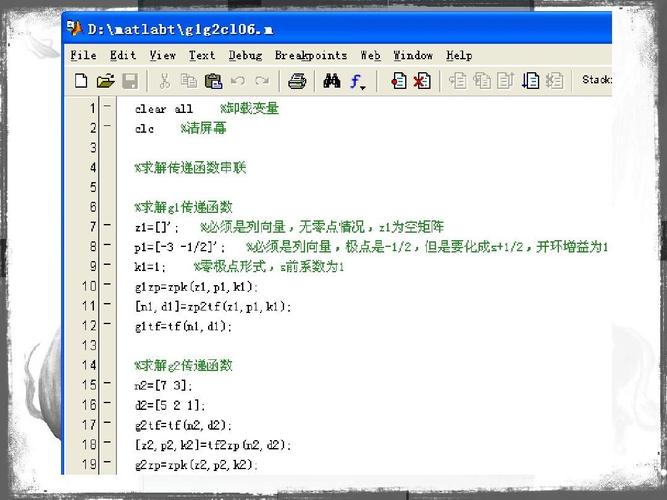Viewport: 667px width, 500px height.
Task: Click the code 'g1zp=zpk(z1,p1,k1);'
Action: click(196, 287)
